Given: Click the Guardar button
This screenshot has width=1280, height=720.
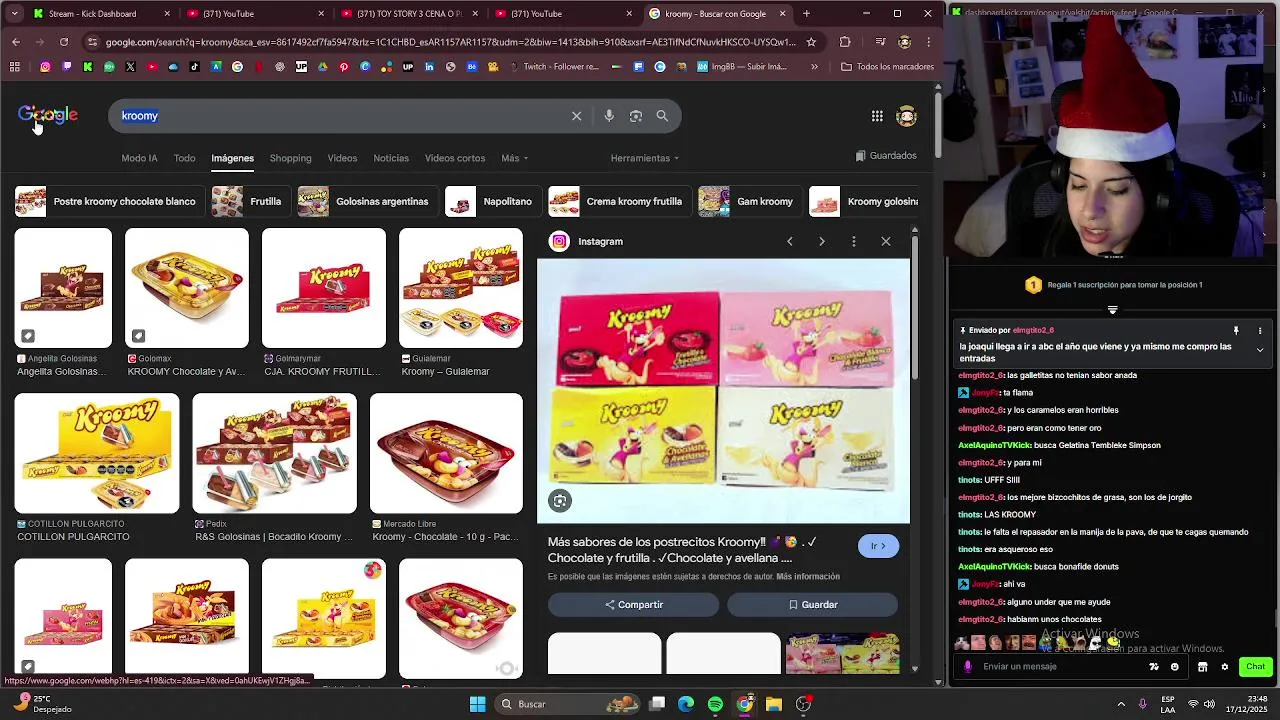Looking at the screenshot, I should (x=812, y=604).
